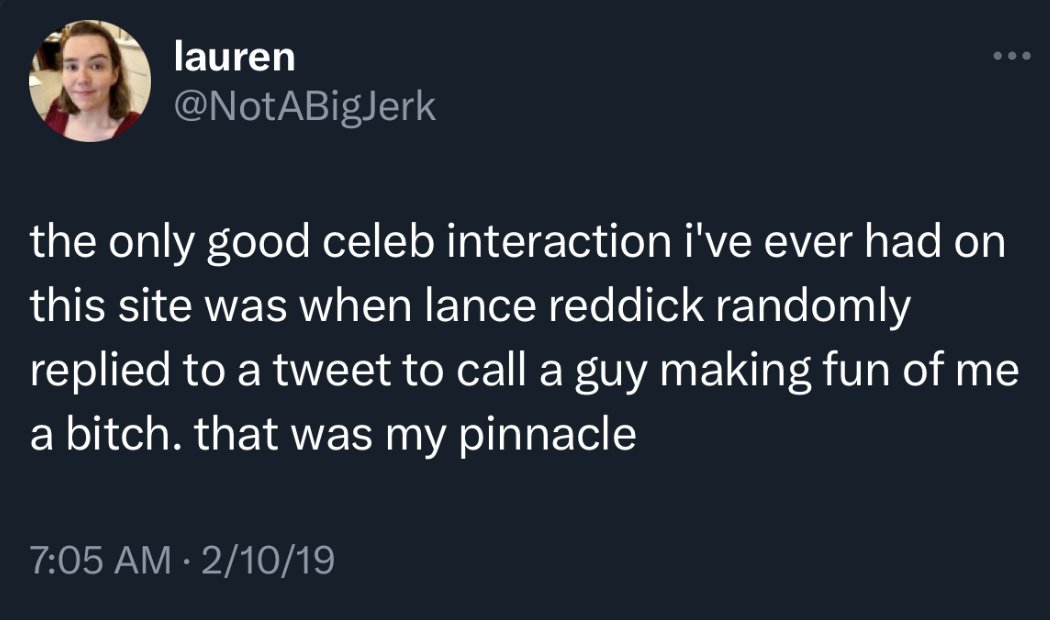Click the 2/10/19 date
Screen dimensions: 1050x620
[x=267, y=560]
